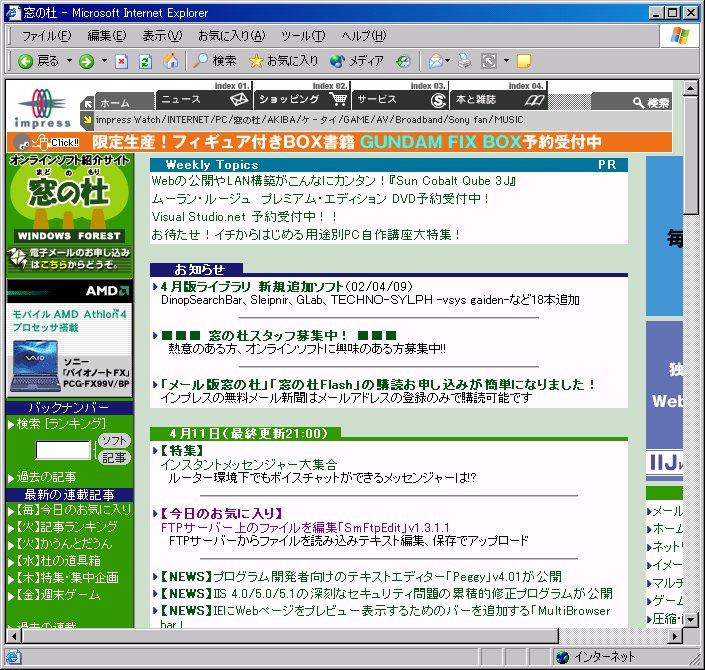705x670 pixels.
Task: Click the 記事 search button
Action: pos(114,458)
